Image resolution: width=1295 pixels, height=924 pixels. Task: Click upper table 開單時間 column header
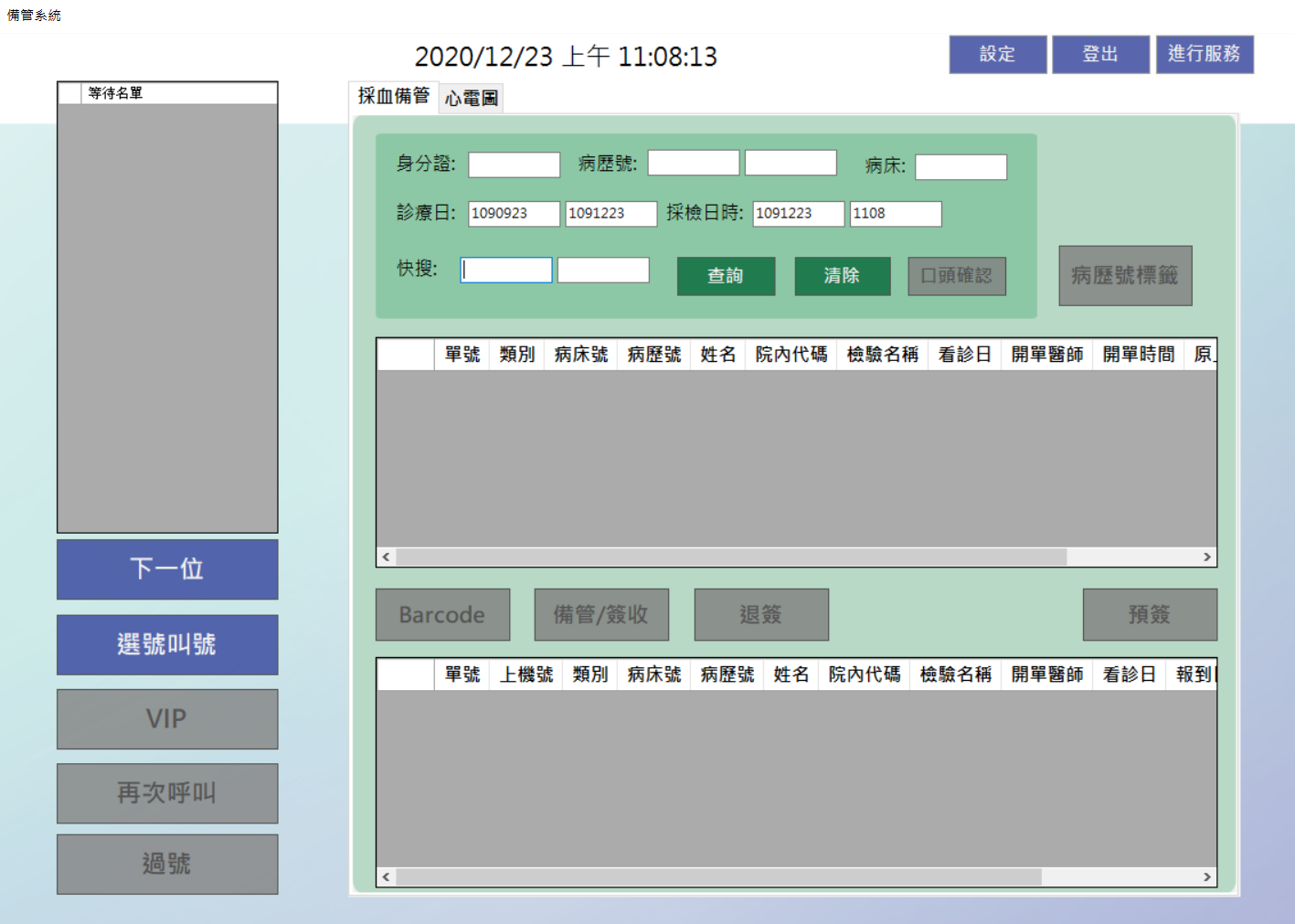click(x=1138, y=355)
